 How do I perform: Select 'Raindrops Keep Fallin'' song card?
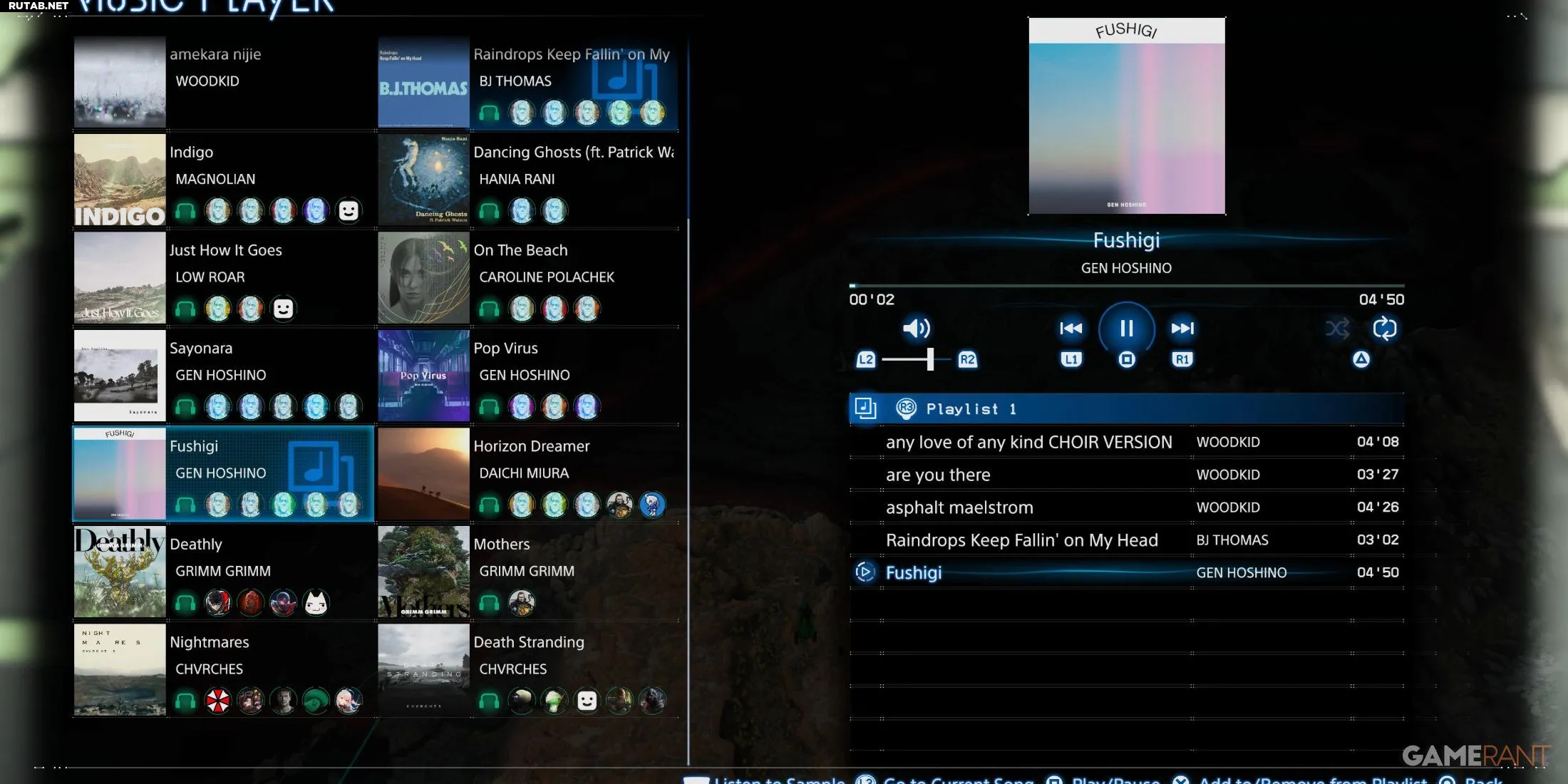[528, 82]
